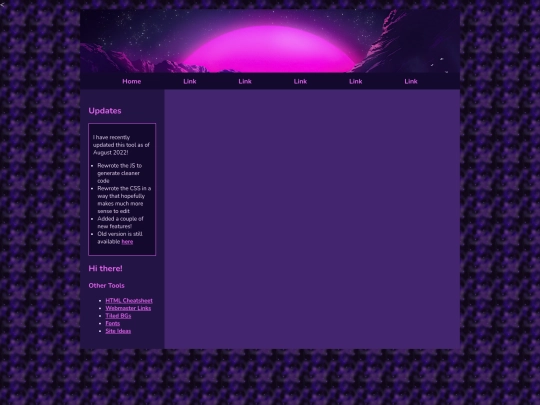Open the HTML Cheatsheet link
The image size is (540, 405).
click(129, 301)
